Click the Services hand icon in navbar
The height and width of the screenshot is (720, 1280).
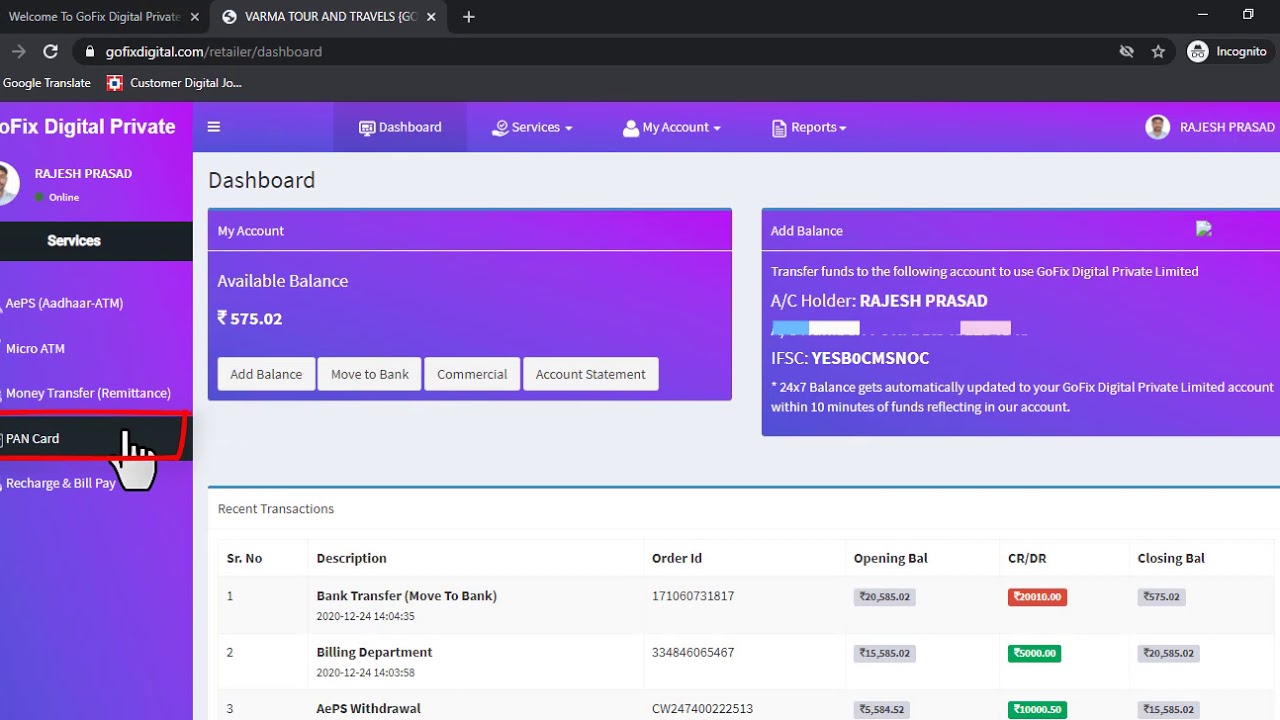tap(500, 128)
